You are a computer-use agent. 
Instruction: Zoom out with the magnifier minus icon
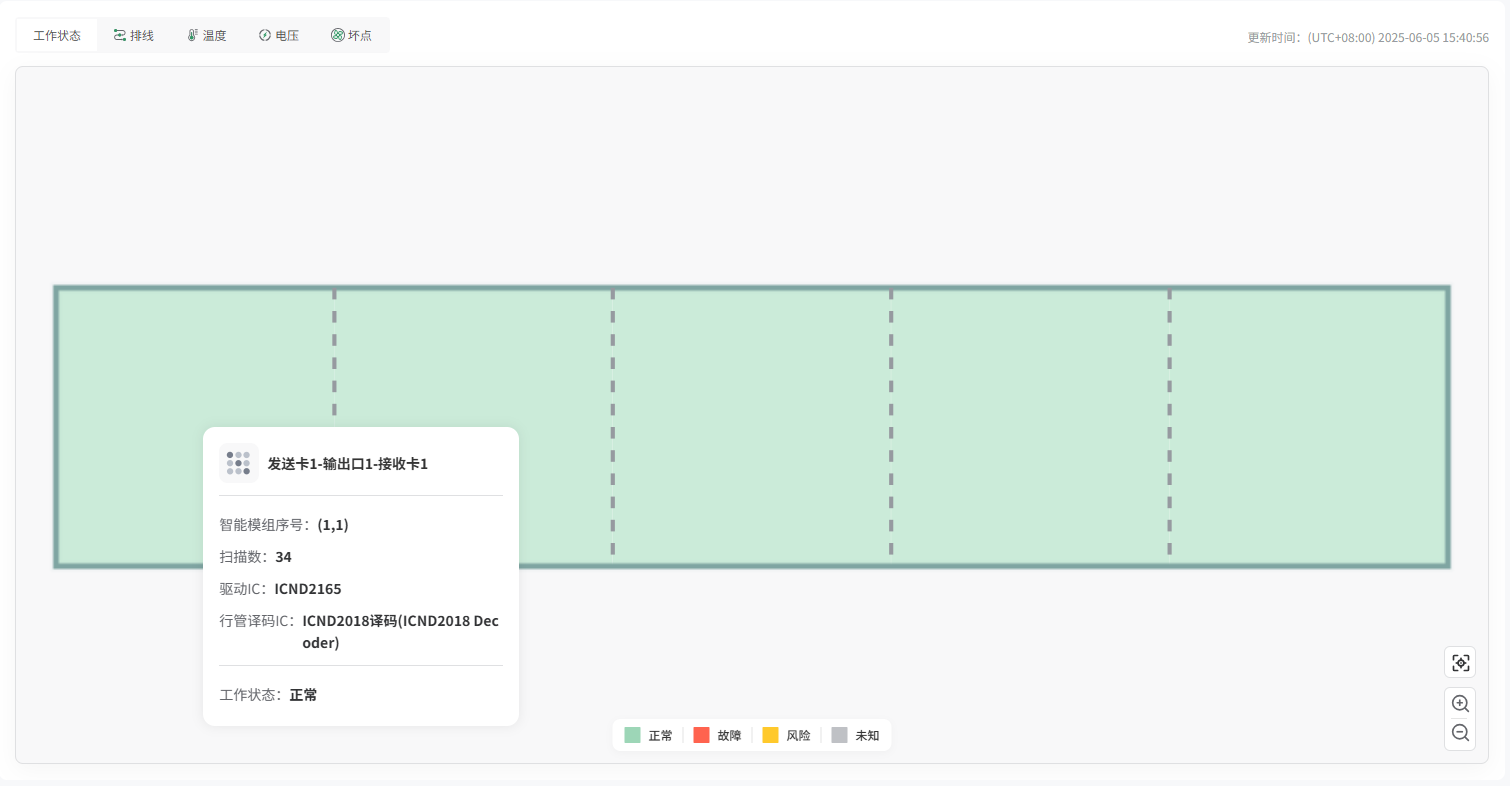[1460, 733]
